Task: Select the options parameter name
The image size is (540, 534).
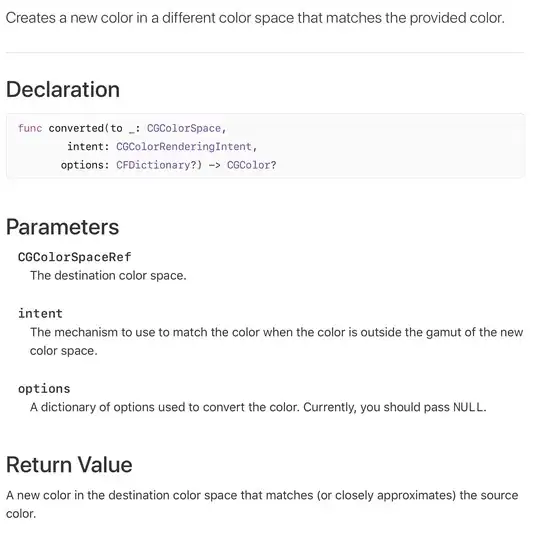Action: click(44, 389)
